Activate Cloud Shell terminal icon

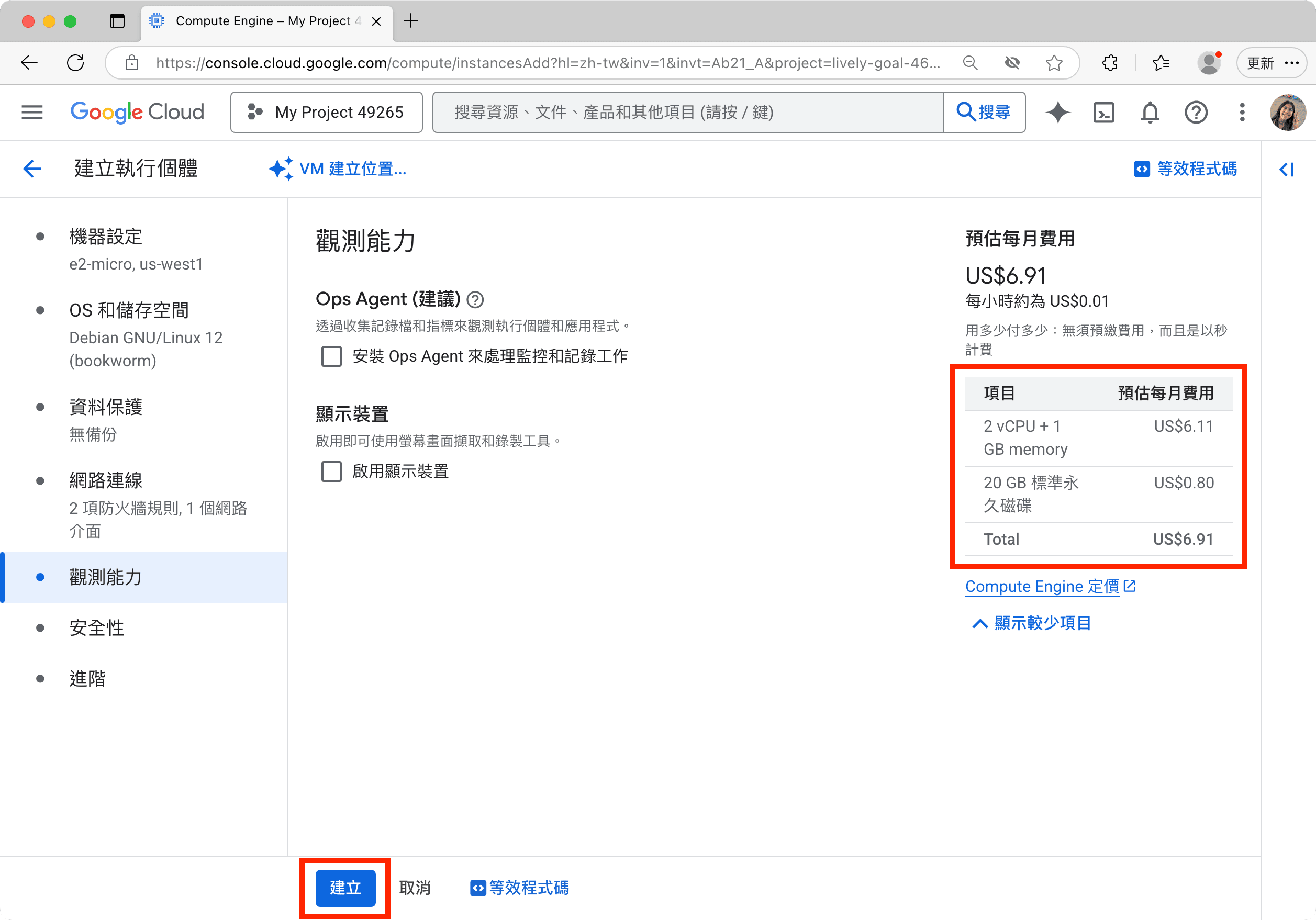(1103, 113)
